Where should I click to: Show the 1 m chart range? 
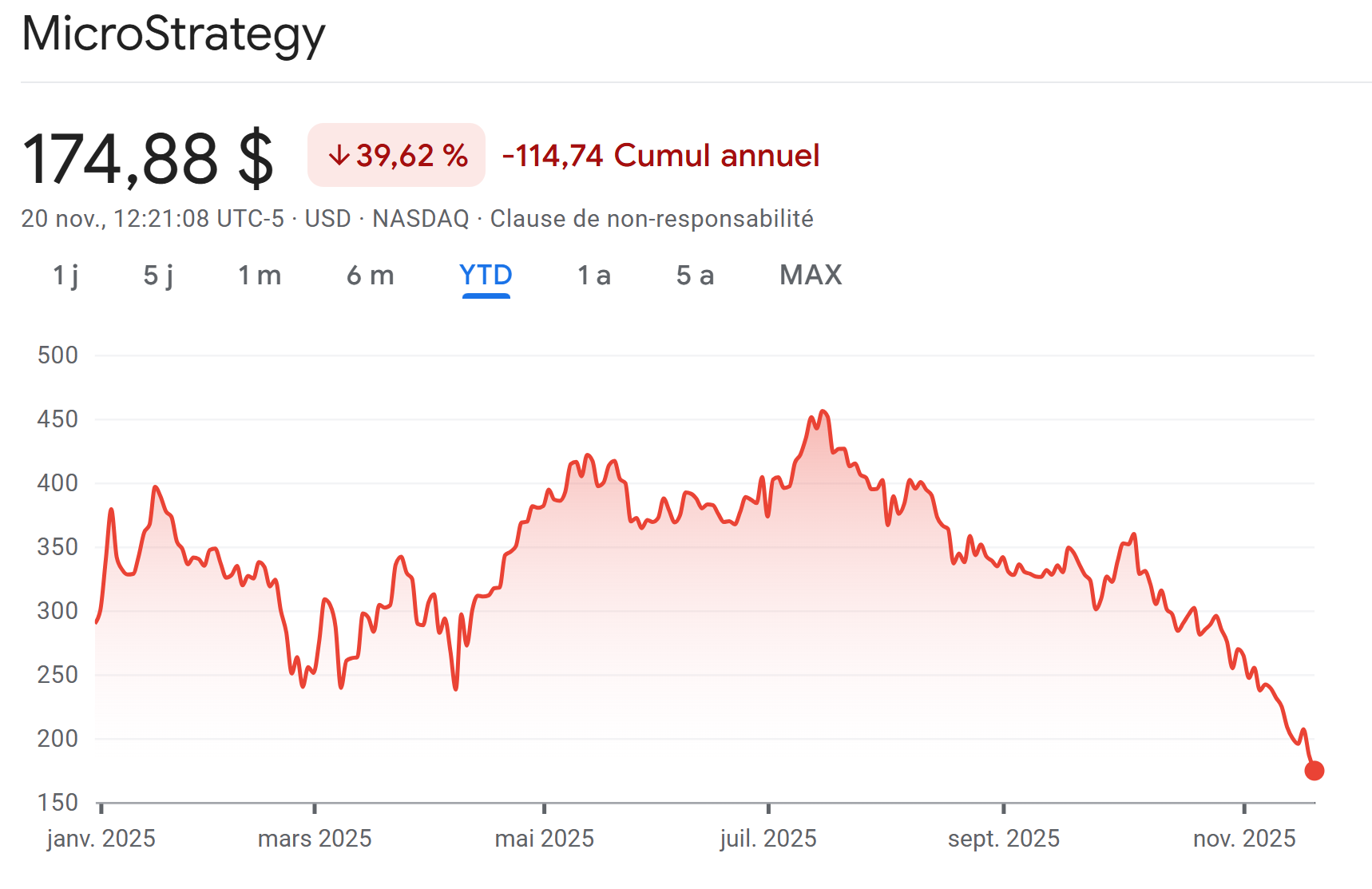click(260, 276)
